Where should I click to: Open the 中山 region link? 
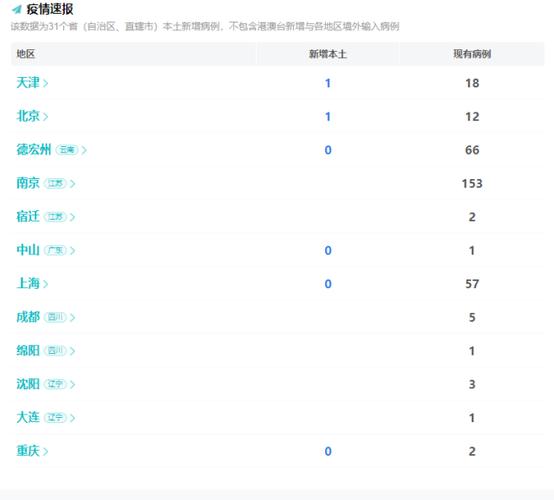pyautogui.click(x=28, y=250)
